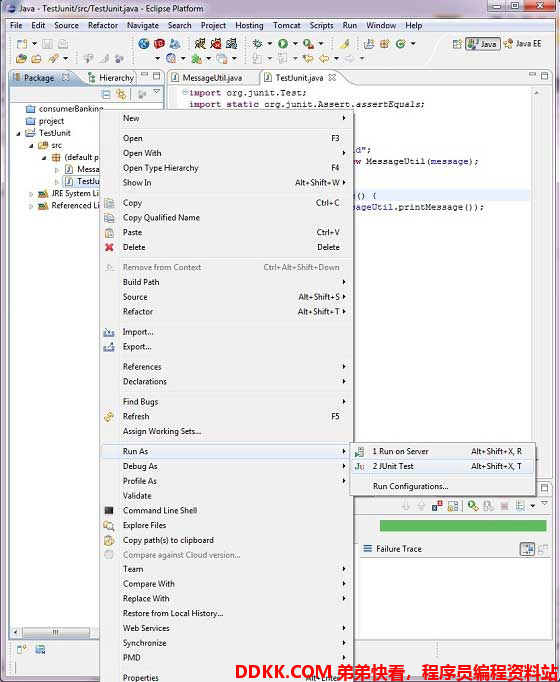Screen dimensions: 560x682
Task: Click the Scroll Lock icon in JUnit view
Action: point(453,506)
